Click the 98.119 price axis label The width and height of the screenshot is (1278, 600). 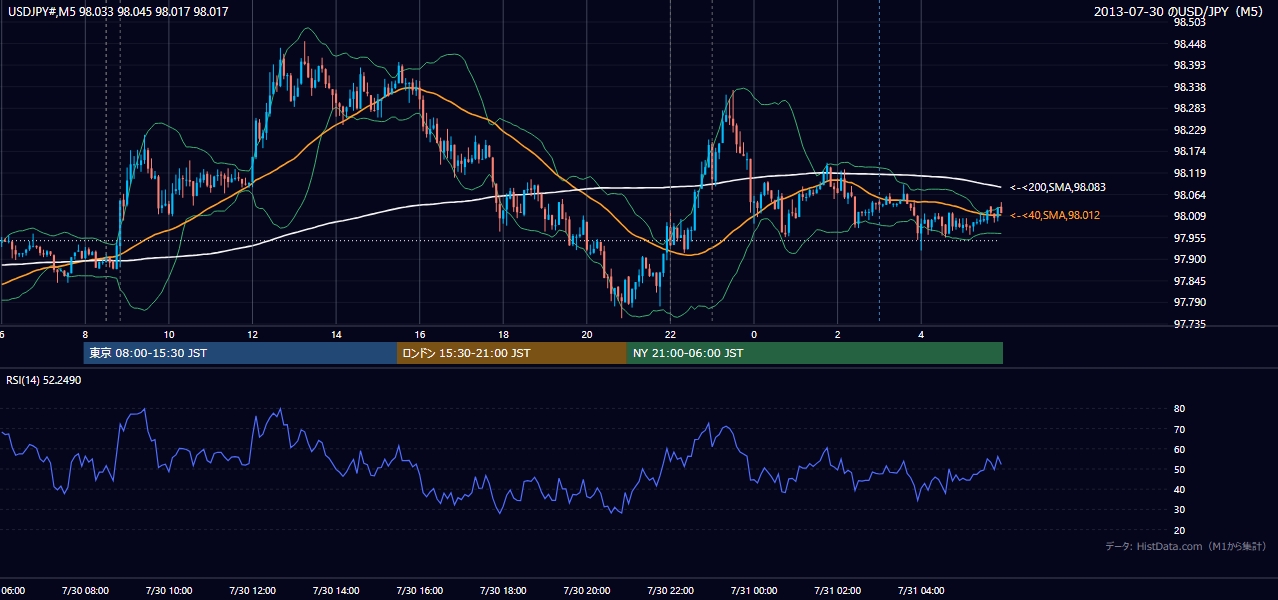coord(1189,173)
